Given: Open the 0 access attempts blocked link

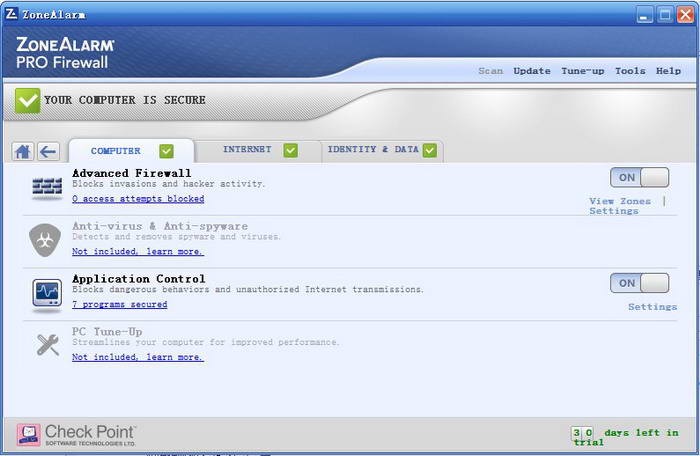Looking at the screenshot, I should (138, 199).
